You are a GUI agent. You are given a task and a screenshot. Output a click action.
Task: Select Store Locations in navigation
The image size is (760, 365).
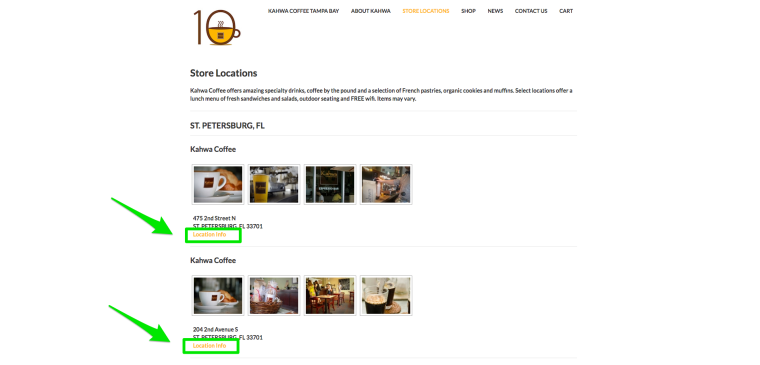click(x=426, y=11)
